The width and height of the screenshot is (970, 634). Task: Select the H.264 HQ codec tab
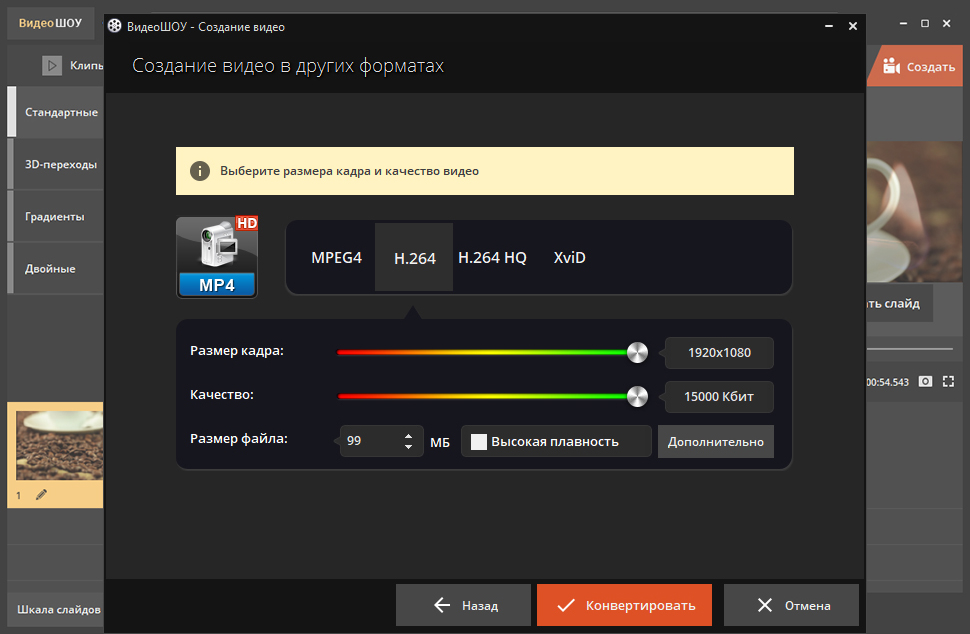[492, 257]
